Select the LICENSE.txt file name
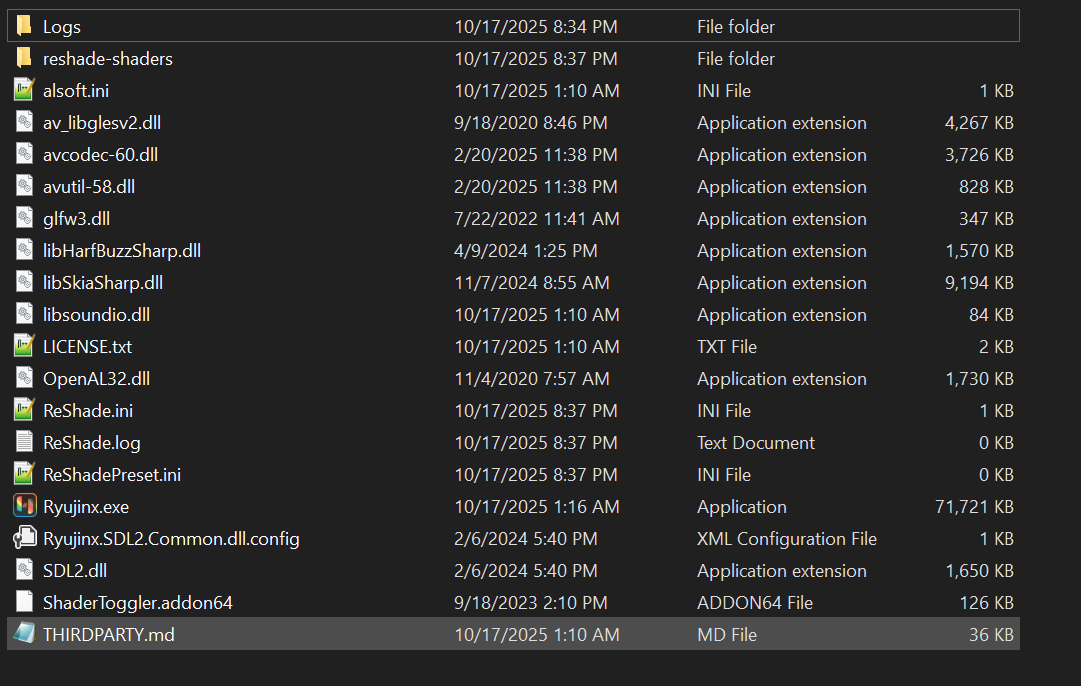The image size is (1081, 686). click(88, 346)
